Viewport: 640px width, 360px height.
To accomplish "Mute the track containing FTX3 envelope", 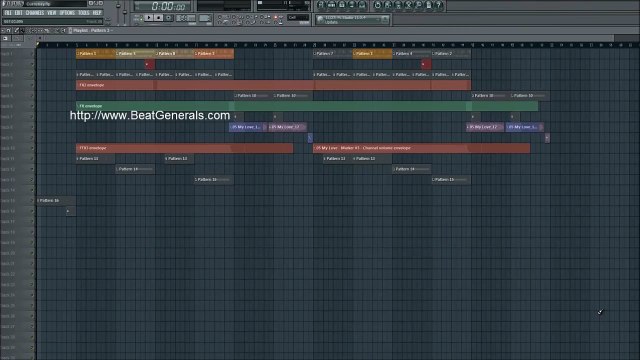I will pyautogui.click(x=33, y=148).
